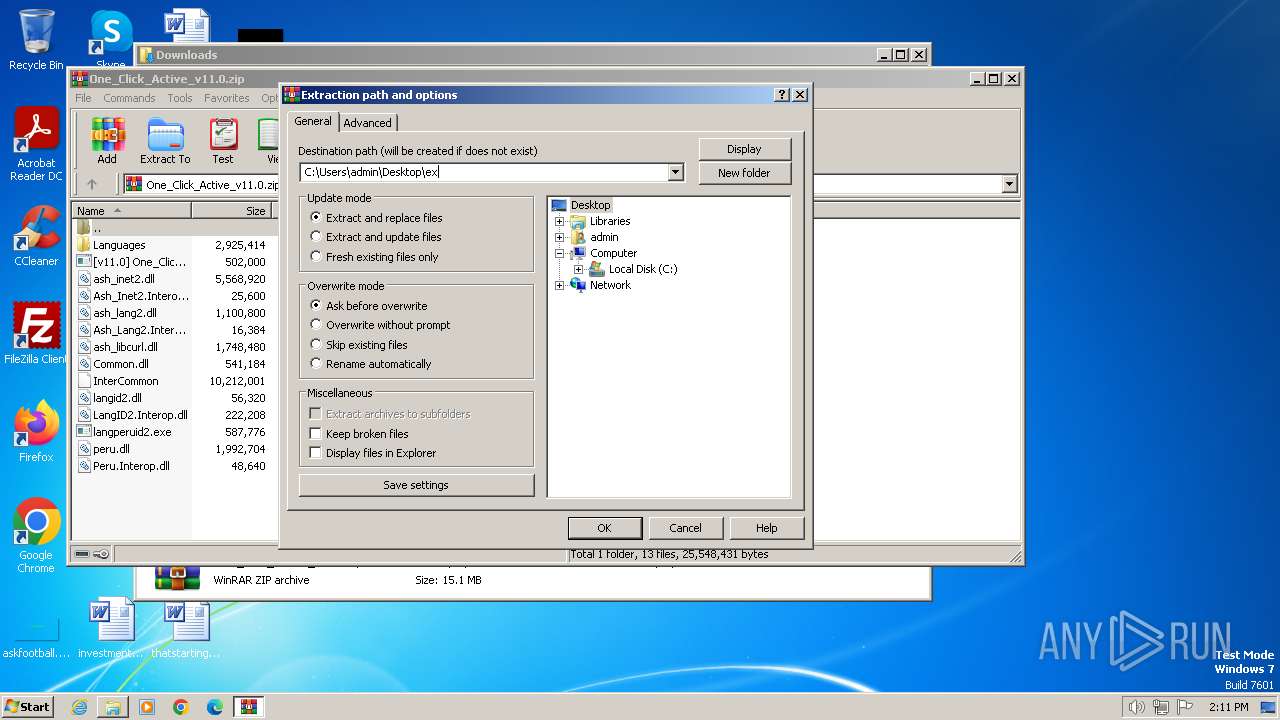1280x720 pixels.
Task: Click the Help button in the dialog
Action: pos(766,528)
